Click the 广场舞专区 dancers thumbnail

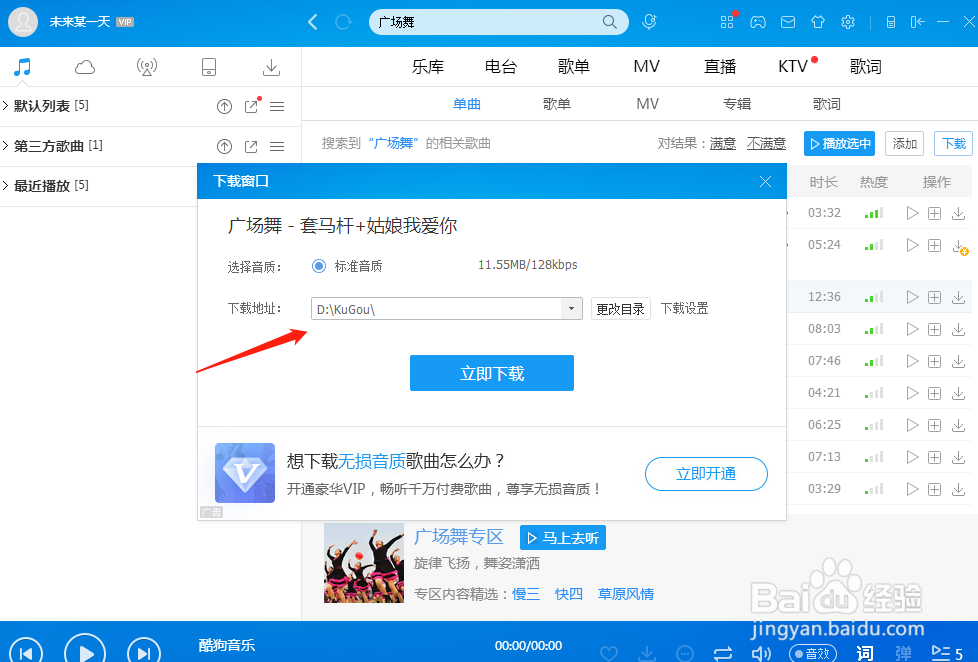[x=364, y=563]
